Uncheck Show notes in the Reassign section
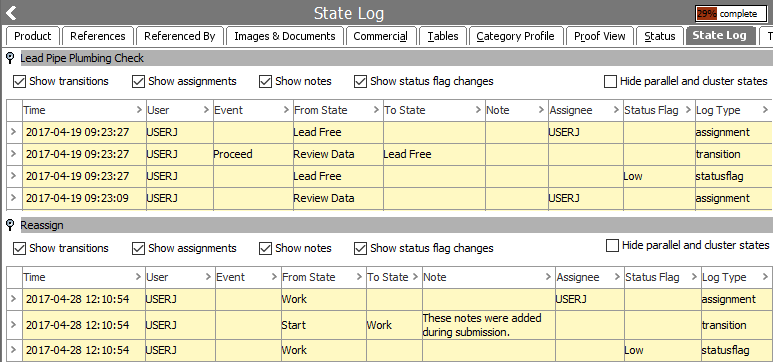Image resolution: width=773 pixels, height=362 pixels. pyautogui.click(x=266, y=249)
